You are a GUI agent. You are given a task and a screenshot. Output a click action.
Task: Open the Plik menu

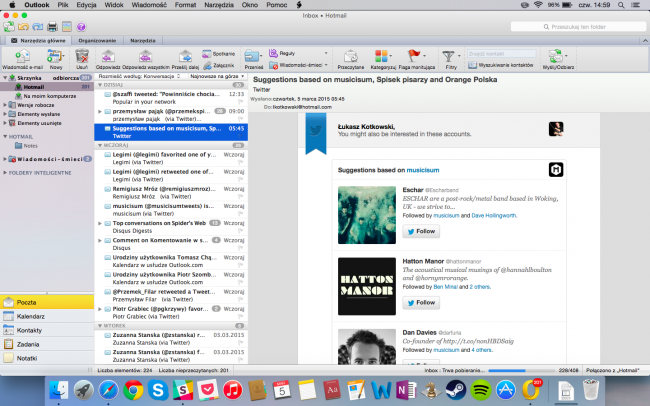coord(63,5)
